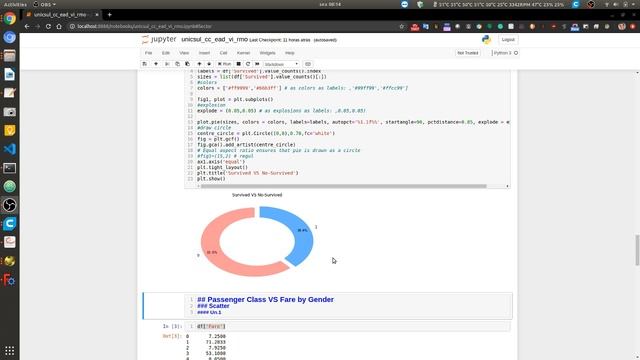Image resolution: width=640 pixels, height=360 pixels.
Task: Cut selected cells with the scissors icon
Action: (x=167, y=64)
